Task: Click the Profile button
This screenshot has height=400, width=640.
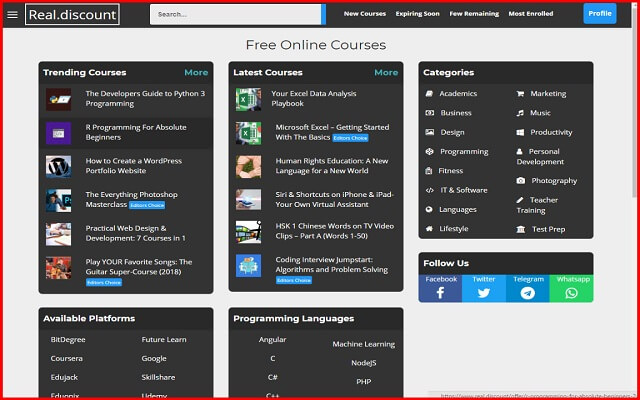Action: pos(600,14)
